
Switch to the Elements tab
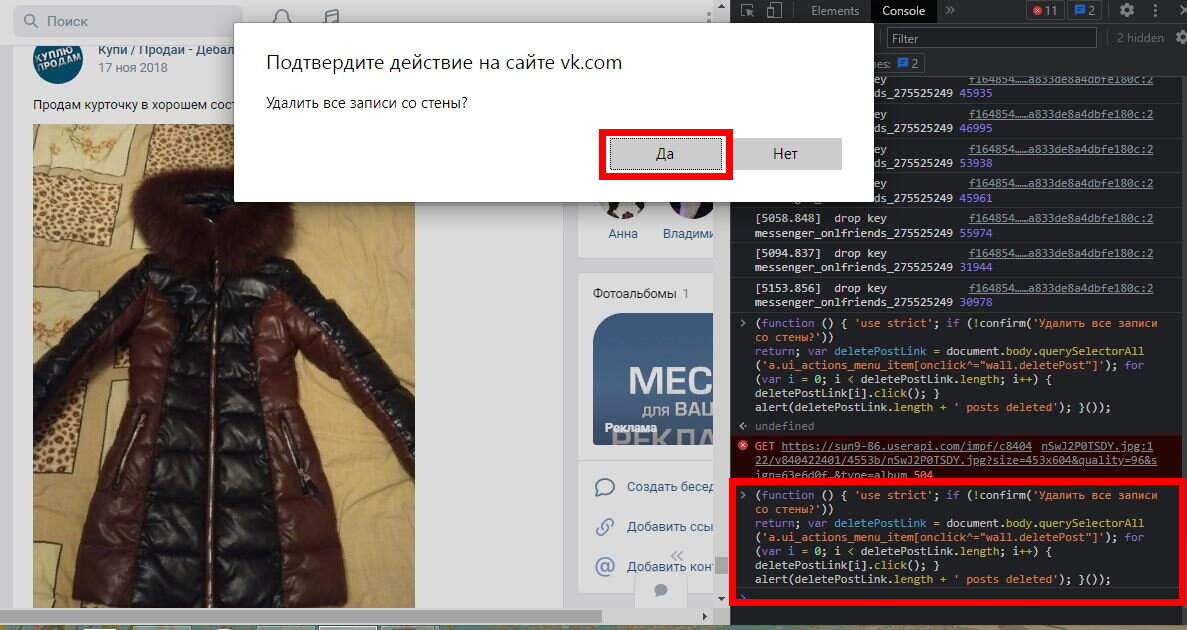point(835,11)
